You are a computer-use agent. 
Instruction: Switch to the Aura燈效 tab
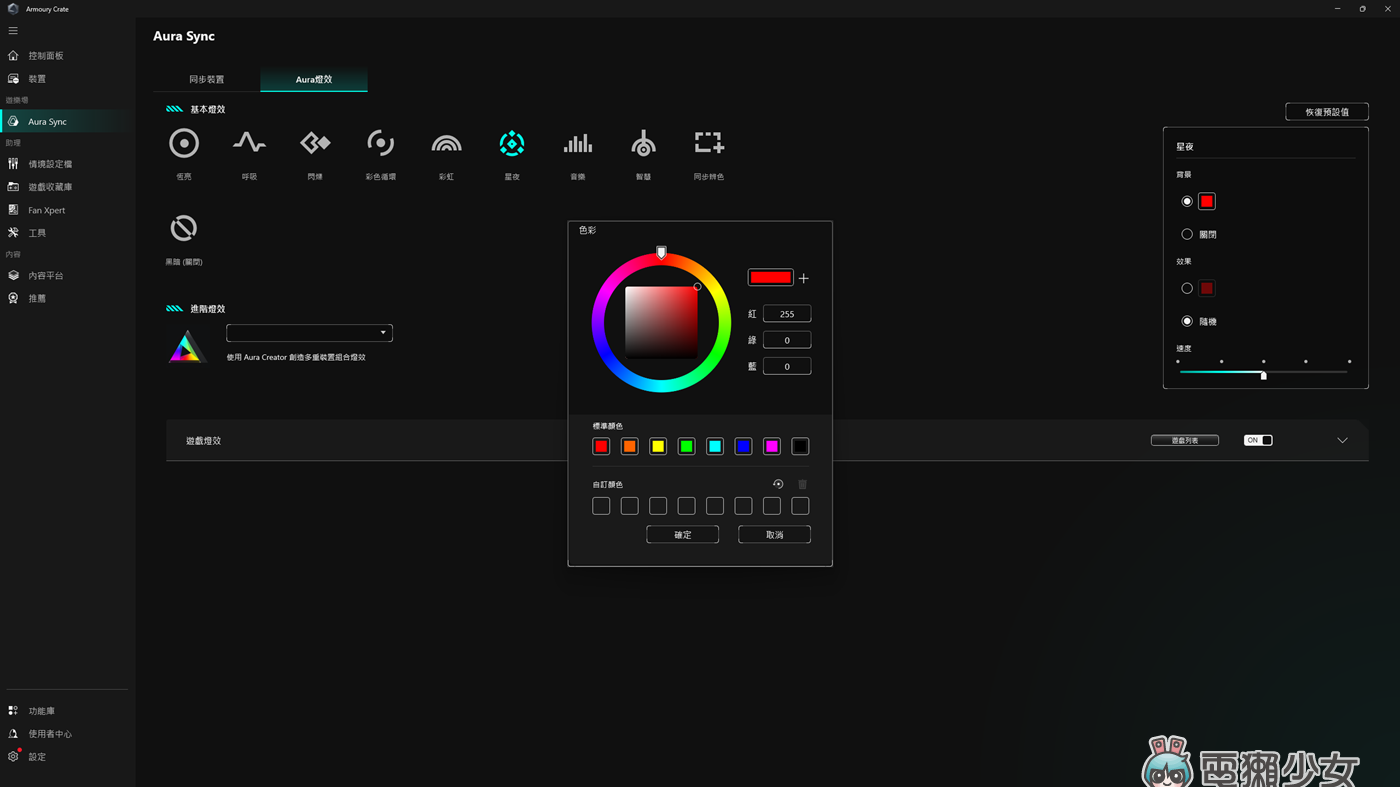click(x=314, y=79)
